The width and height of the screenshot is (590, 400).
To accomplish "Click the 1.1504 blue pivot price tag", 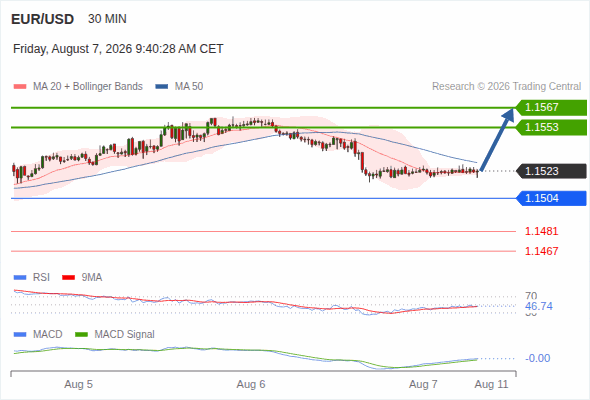I will pos(551,198).
